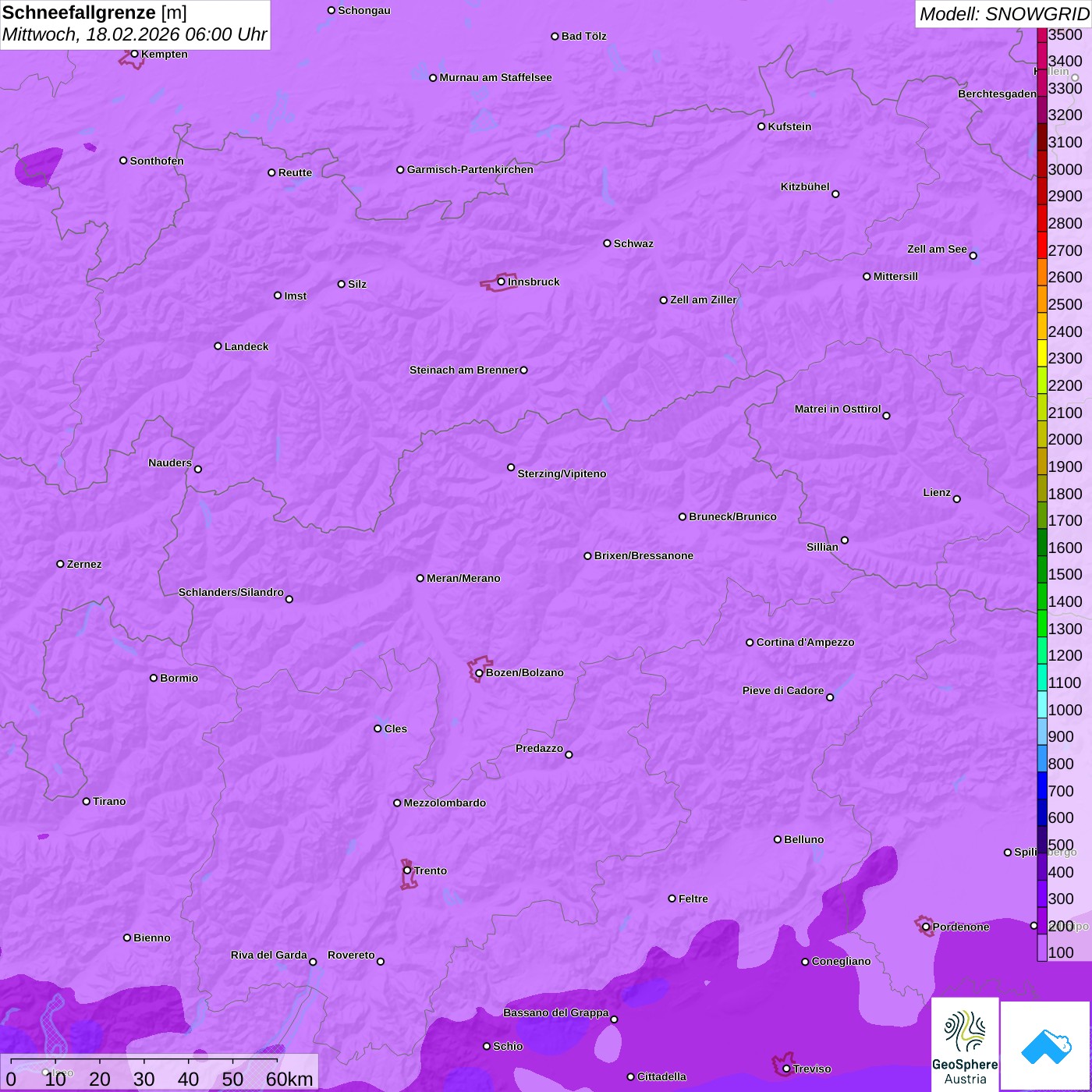The image size is (1092, 1092).
Task: Click the Schlanders/Silandro label
Action: pyautogui.click(x=231, y=592)
